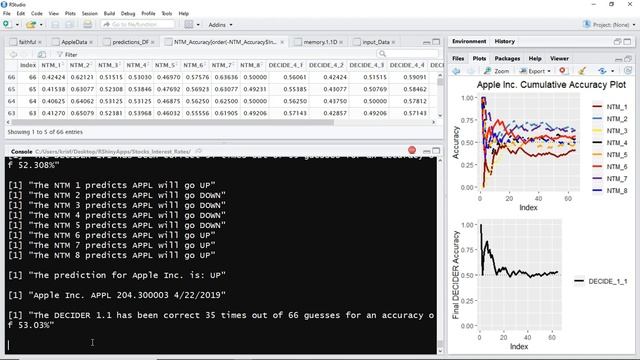The width and height of the screenshot is (640, 360).
Task: Open the Tools menu
Action: [x=167, y=13]
